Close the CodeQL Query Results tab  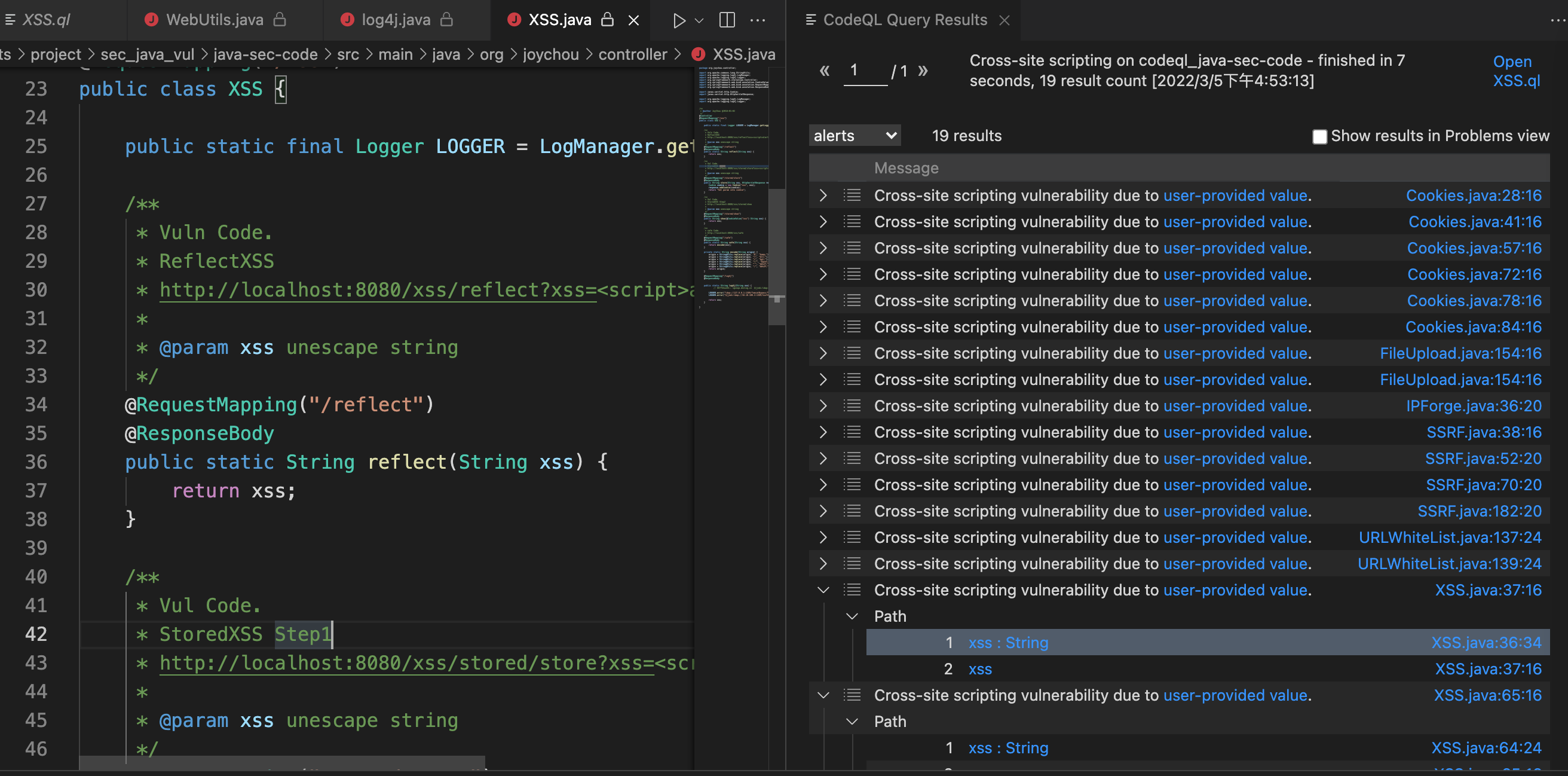tap(1004, 20)
